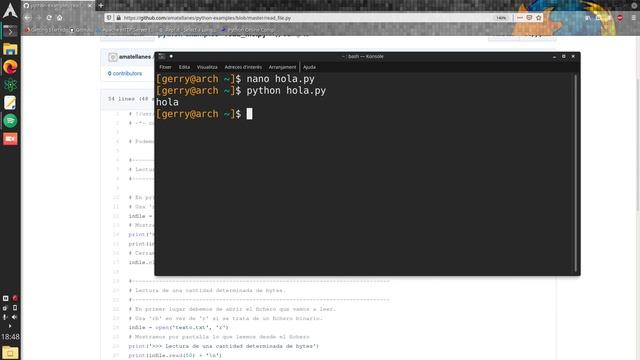Open the '0 contributors' link on GitHub
Image resolution: width=640 pixels, height=360 pixels.
point(125,73)
